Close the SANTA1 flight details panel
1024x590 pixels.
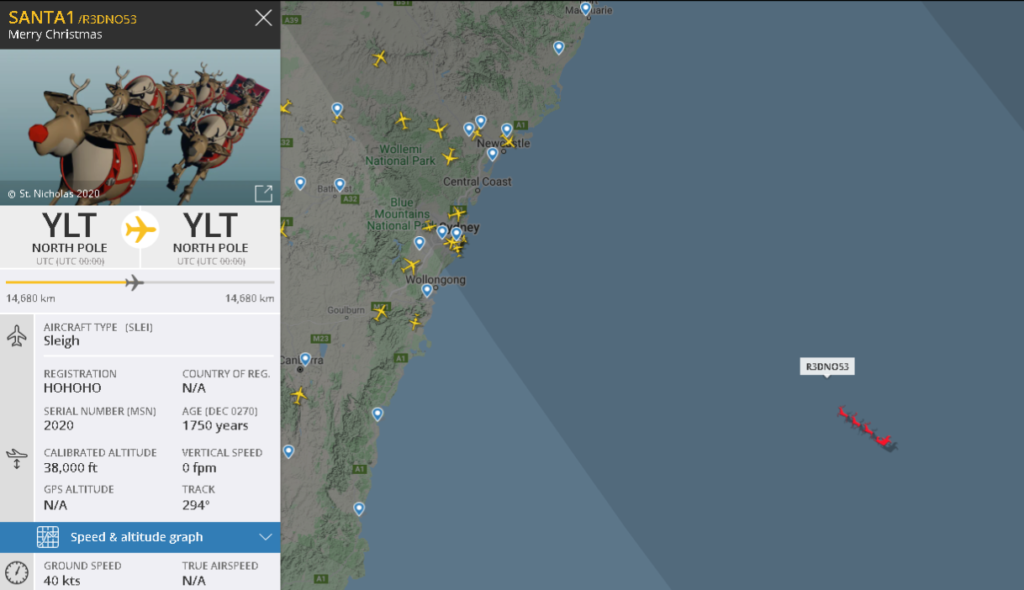[263, 18]
